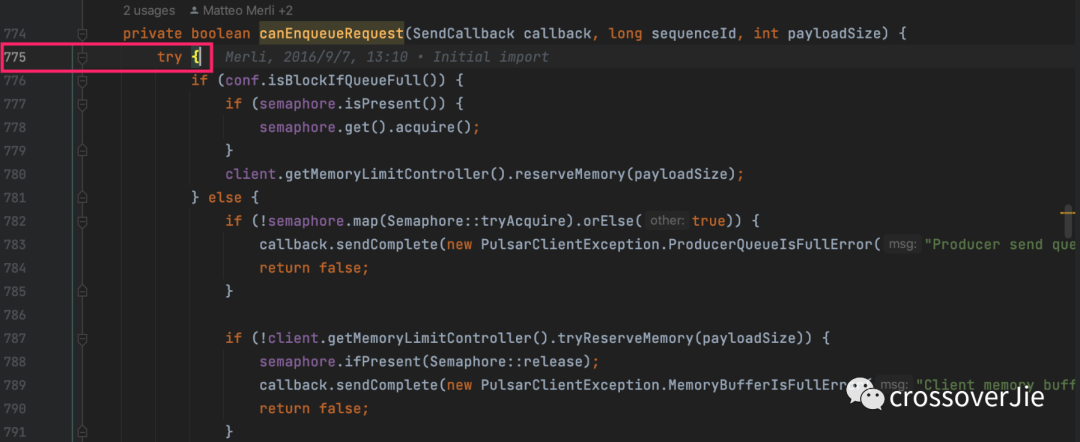The width and height of the screenshot is (1080, 442).
Task: Fold the tryReserveMemory if-block on line 787
Action: (83, 338)
